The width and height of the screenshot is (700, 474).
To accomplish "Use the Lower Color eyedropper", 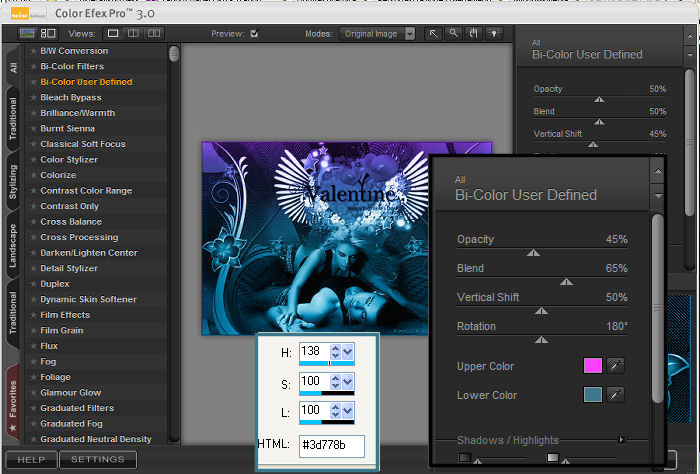I will pos(615,395).
